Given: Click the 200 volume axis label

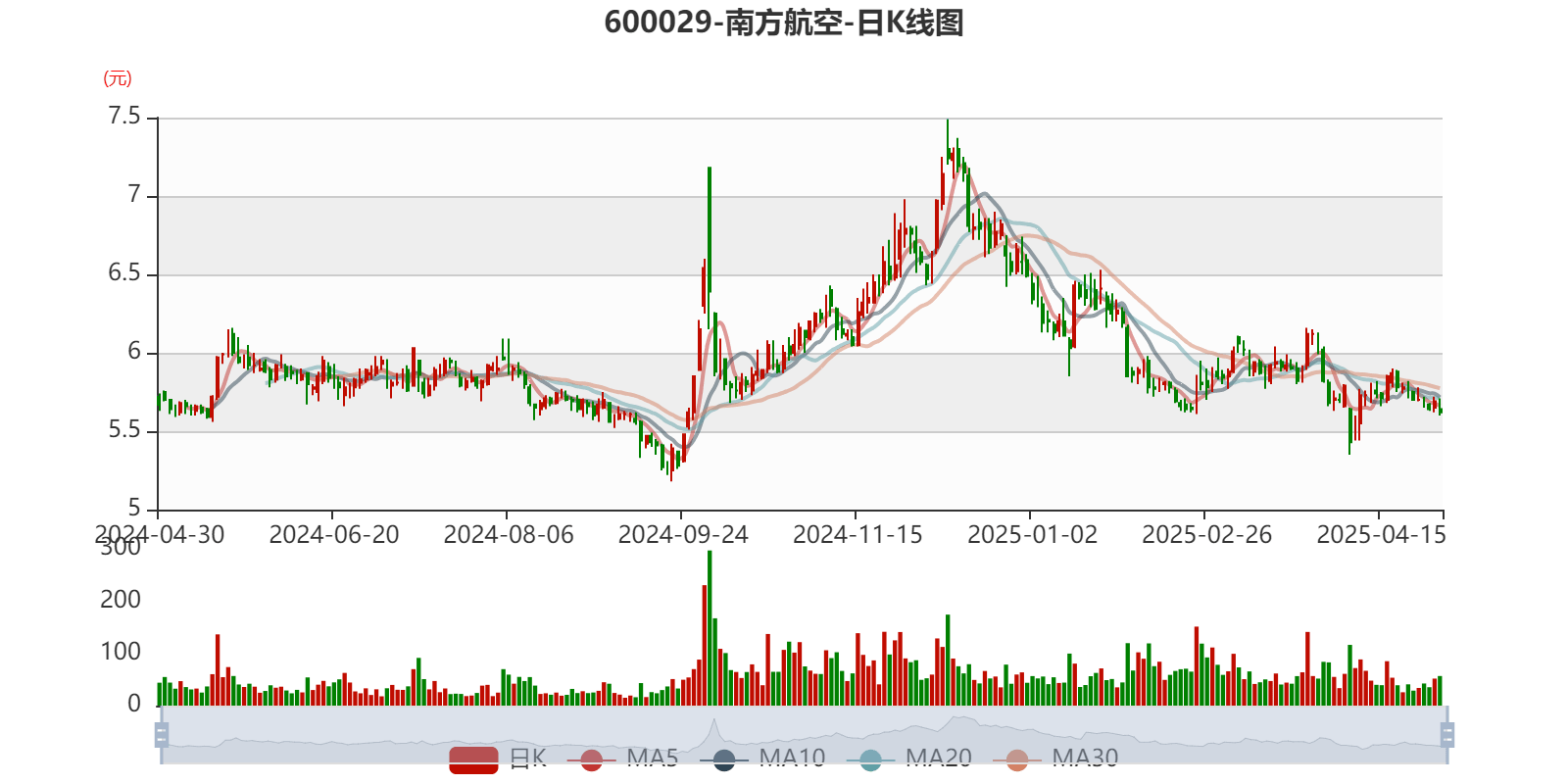Looking at the screenshot, I should 121,600.
